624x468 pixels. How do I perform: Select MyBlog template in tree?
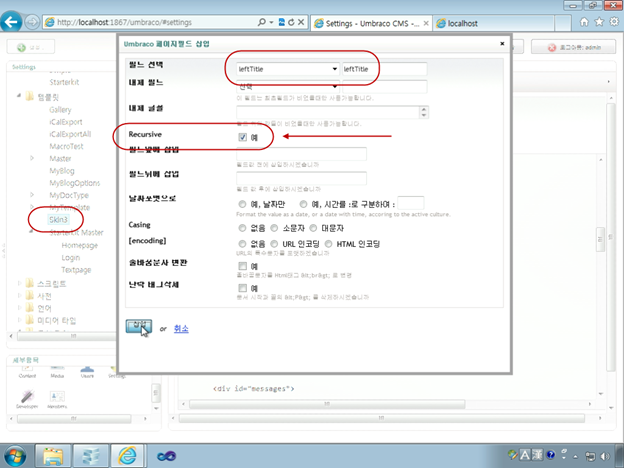[62, 171]
